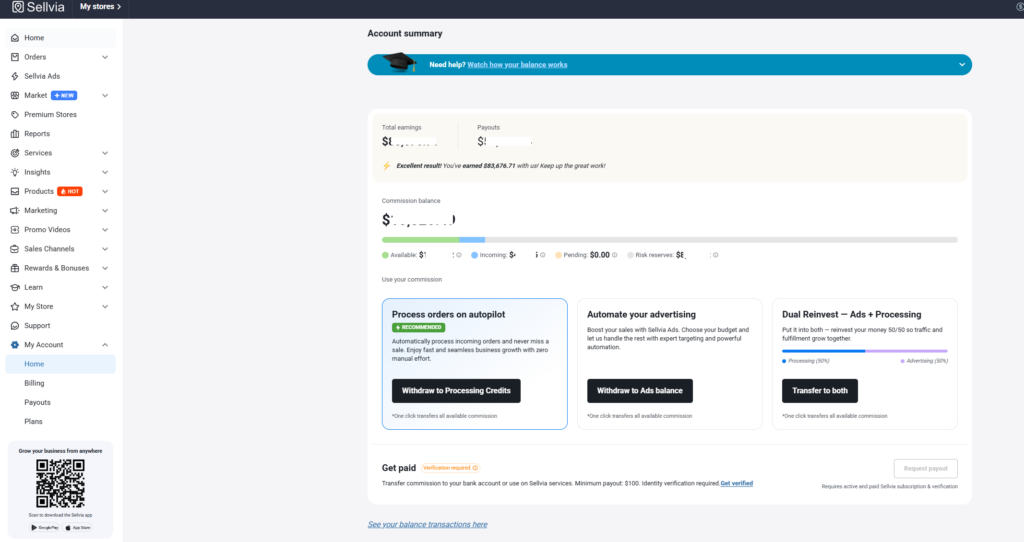This screenshot has width=1024, height=542.
Task: Expand the Market menu chevron
Action: 105,95
